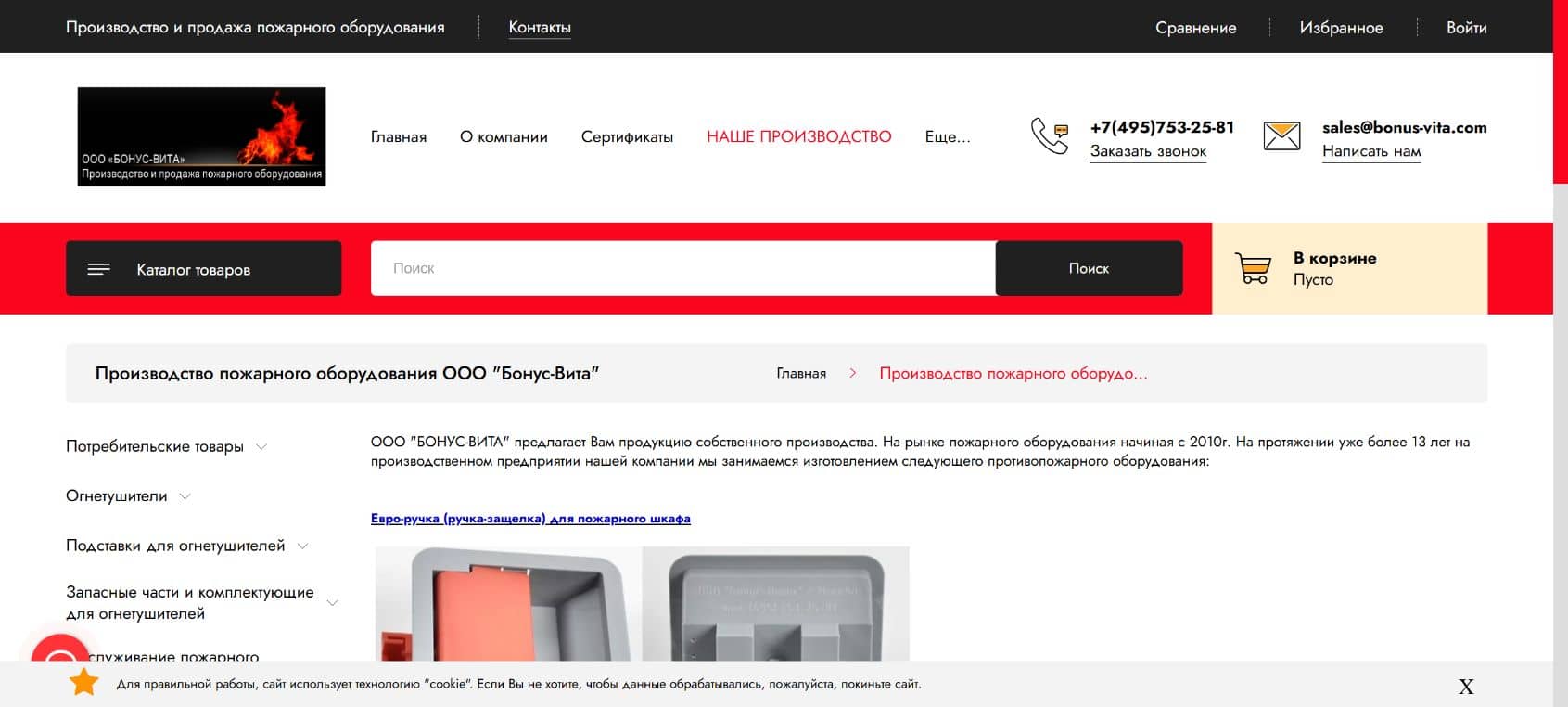The width and height of the screenshot is (1568, 707).
Task: Click the hamburger icon in Каталог товаров
Action: 98,269
